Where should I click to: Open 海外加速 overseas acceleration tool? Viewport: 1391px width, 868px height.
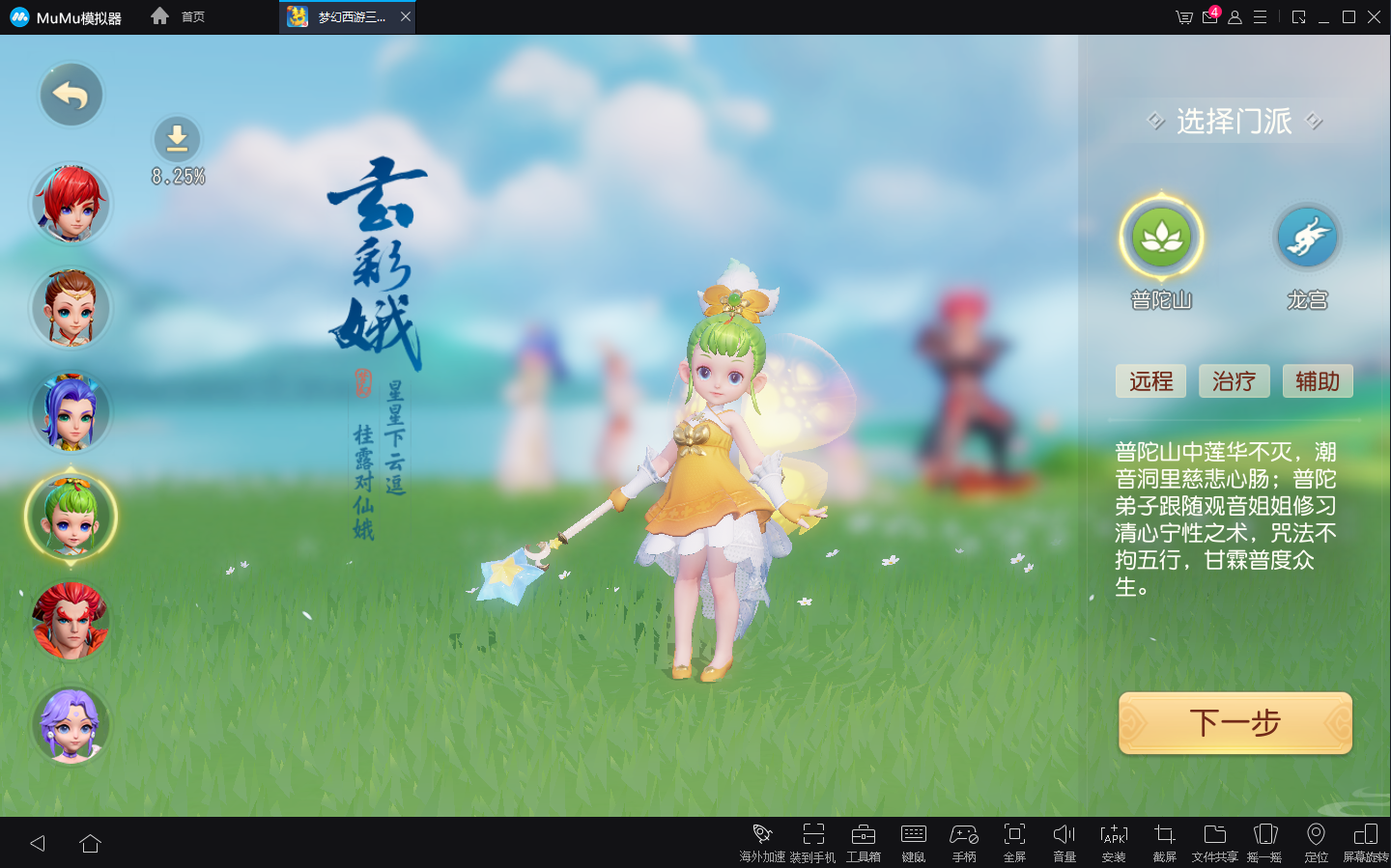pos(762,843)
